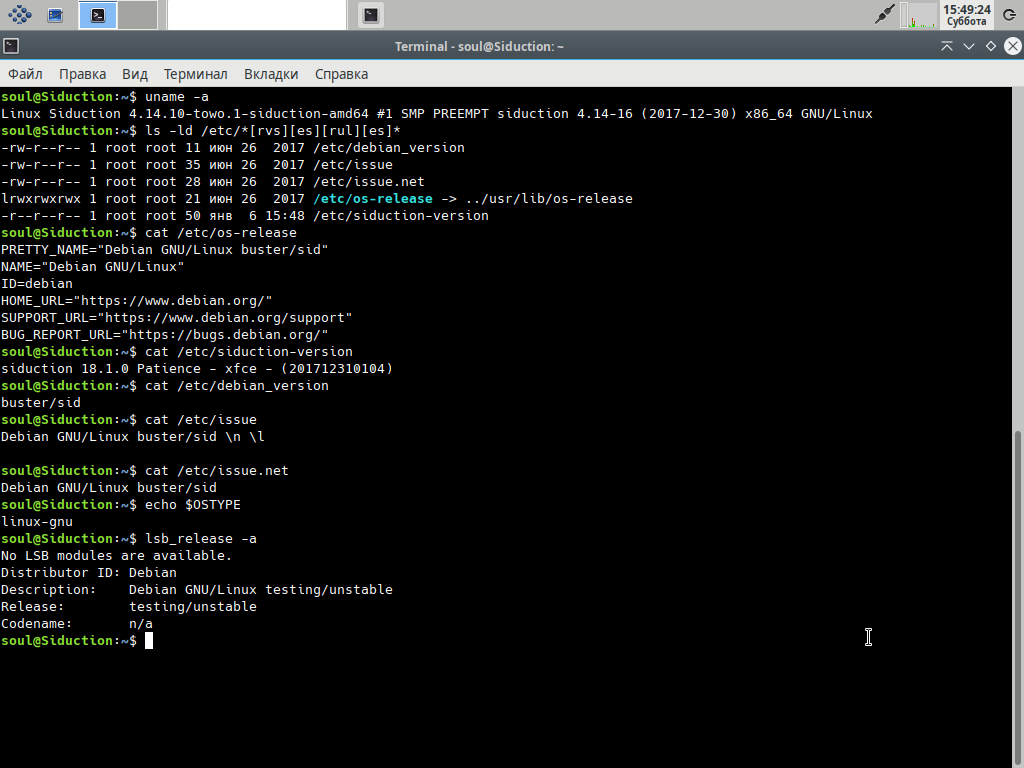The width and height of the screenshot is (1024, 768).
Task: Click the PRETTY_NAME line in output
Action: point(165,249)
